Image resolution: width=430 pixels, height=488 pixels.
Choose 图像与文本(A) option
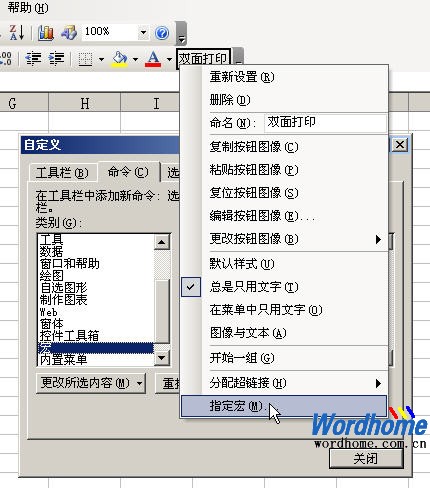pos(285,333)
